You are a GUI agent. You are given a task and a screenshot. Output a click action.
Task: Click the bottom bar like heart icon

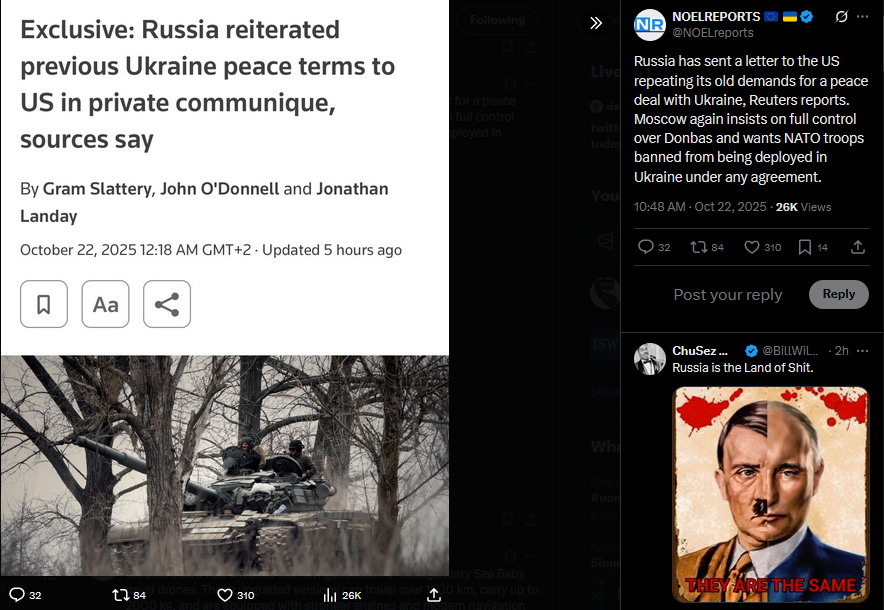pos(225,595)
